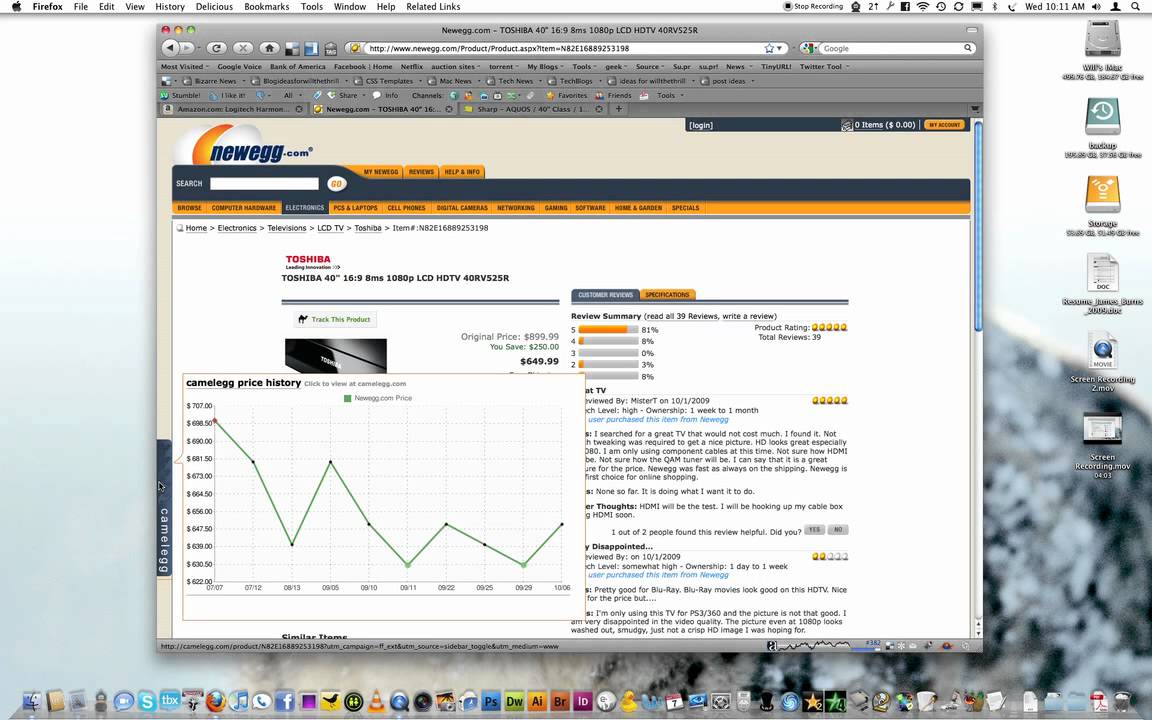Go back with the browser Back arrow
The image size is (1152, 720).
170,48
